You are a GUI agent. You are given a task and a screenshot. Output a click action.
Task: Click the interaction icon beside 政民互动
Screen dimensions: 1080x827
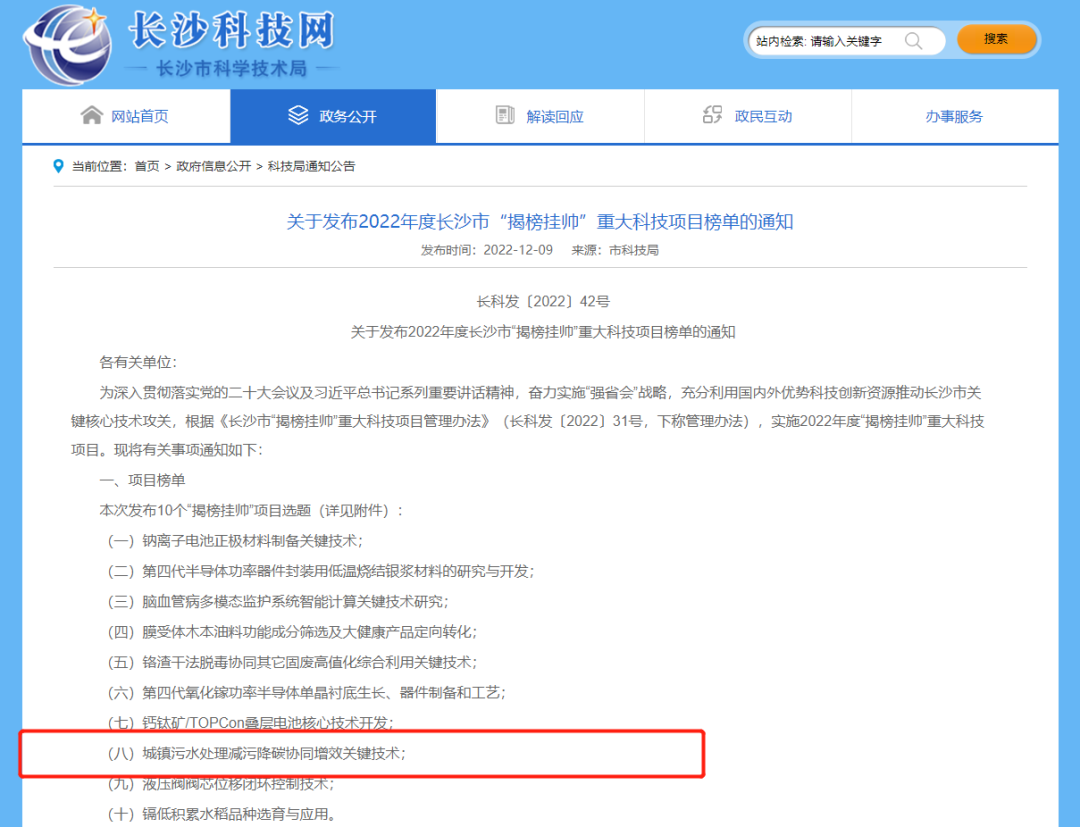pos(712,116)
